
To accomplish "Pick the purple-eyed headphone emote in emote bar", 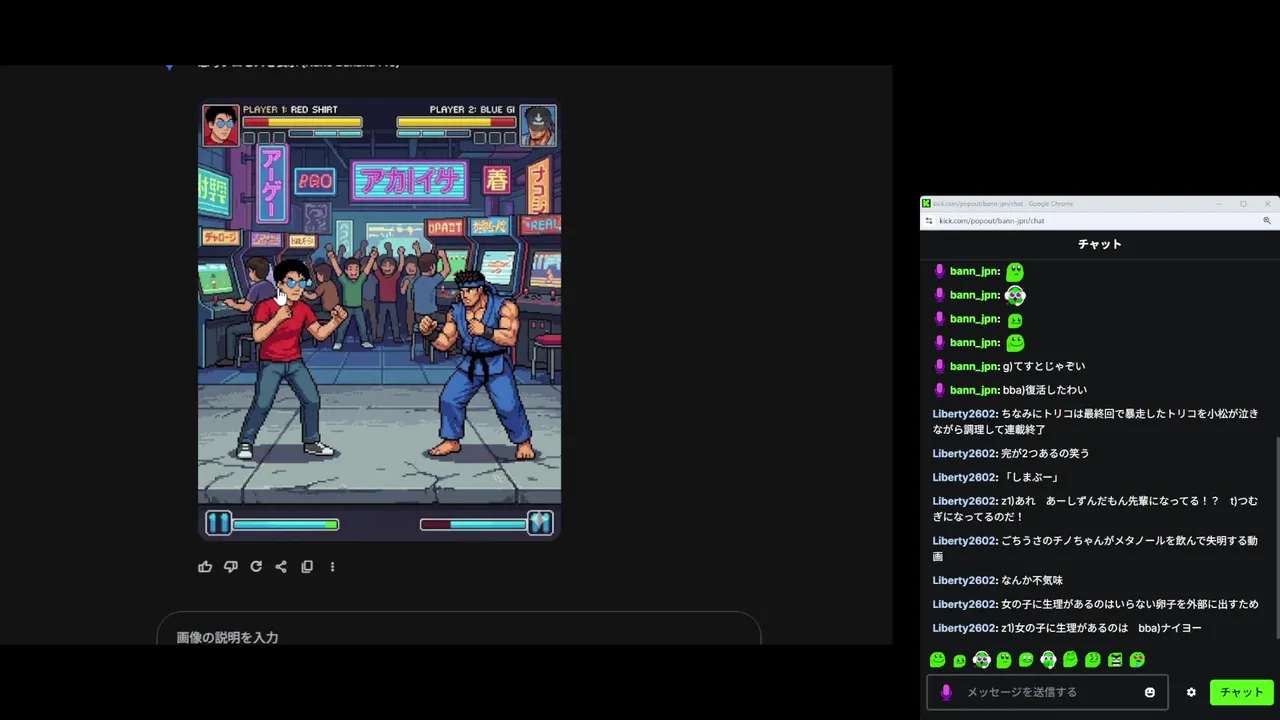I will point(982,660).
